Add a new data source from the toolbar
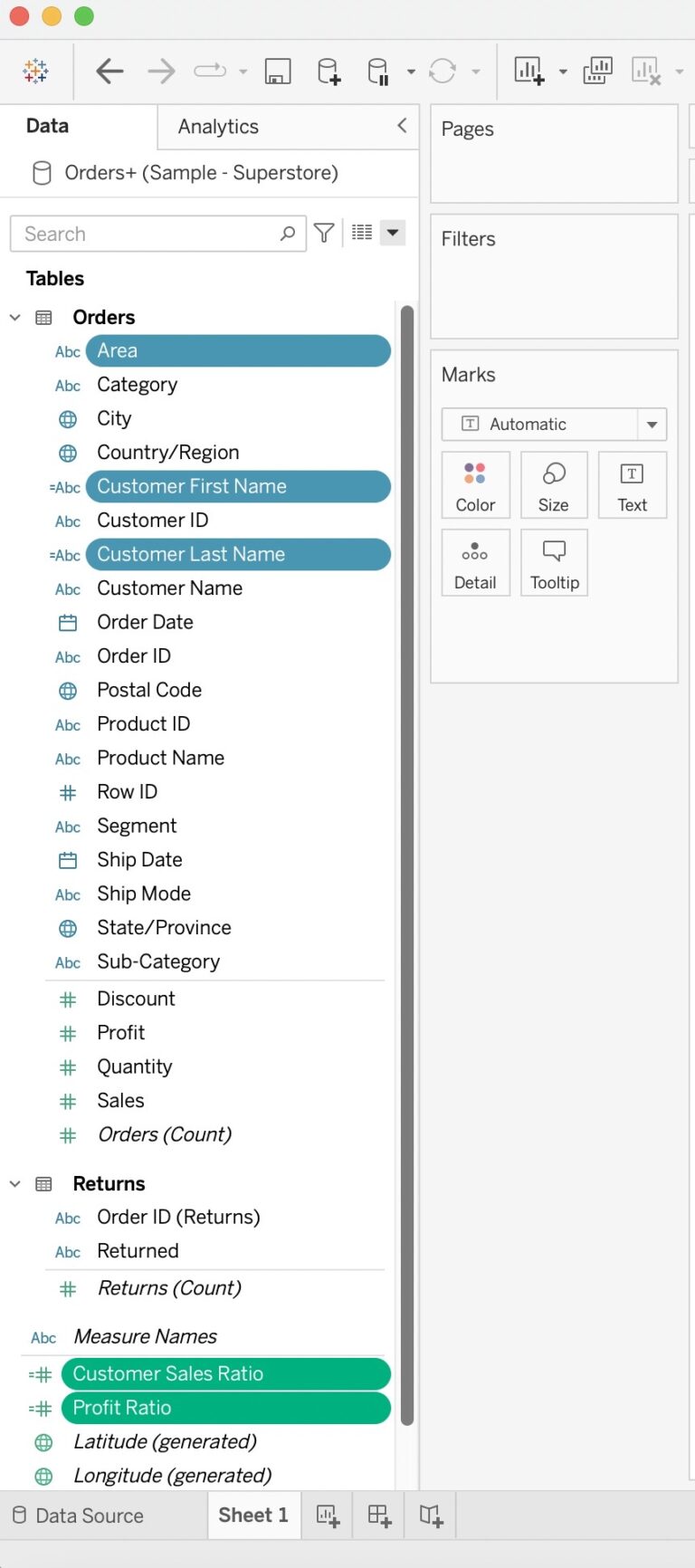The image size is (695, 1568). (x=328, y=71)
